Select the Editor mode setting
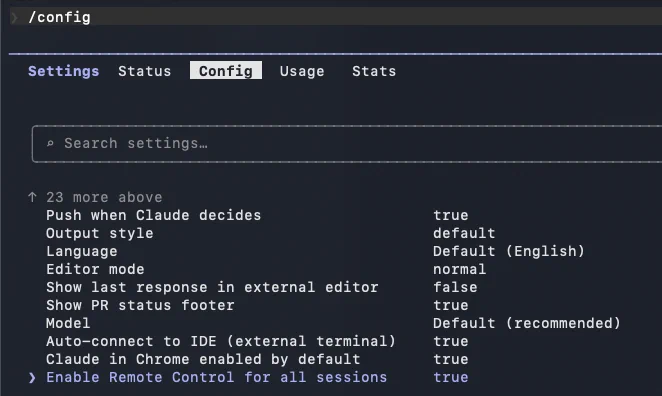The height and width of the screenshot is (396, 662). click(x=95, y=269)
